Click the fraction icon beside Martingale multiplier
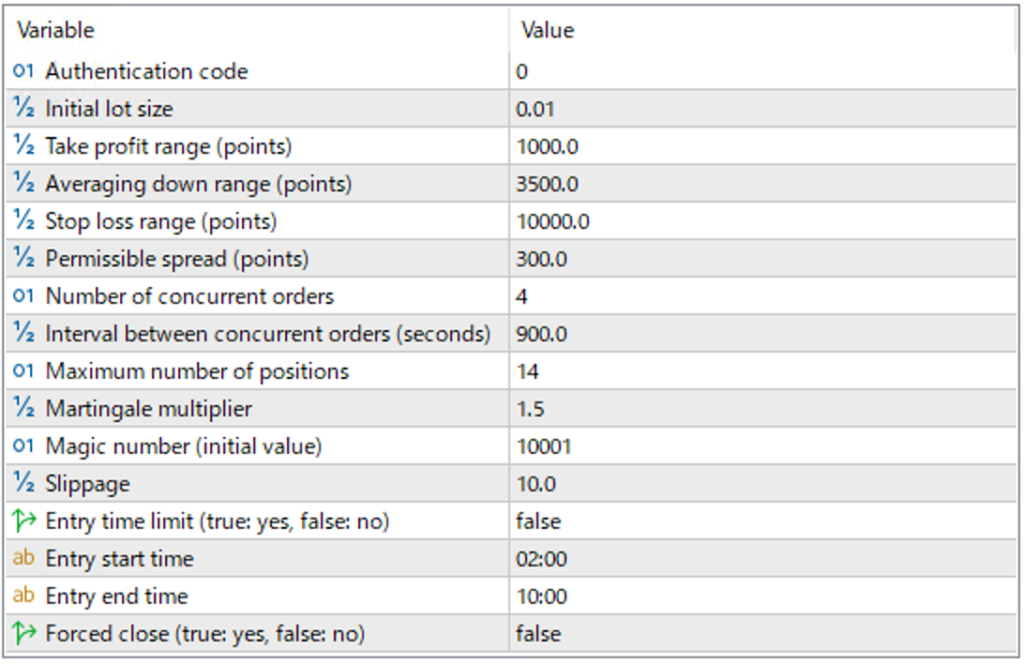The image size is (1024, 664). (24, 409)
